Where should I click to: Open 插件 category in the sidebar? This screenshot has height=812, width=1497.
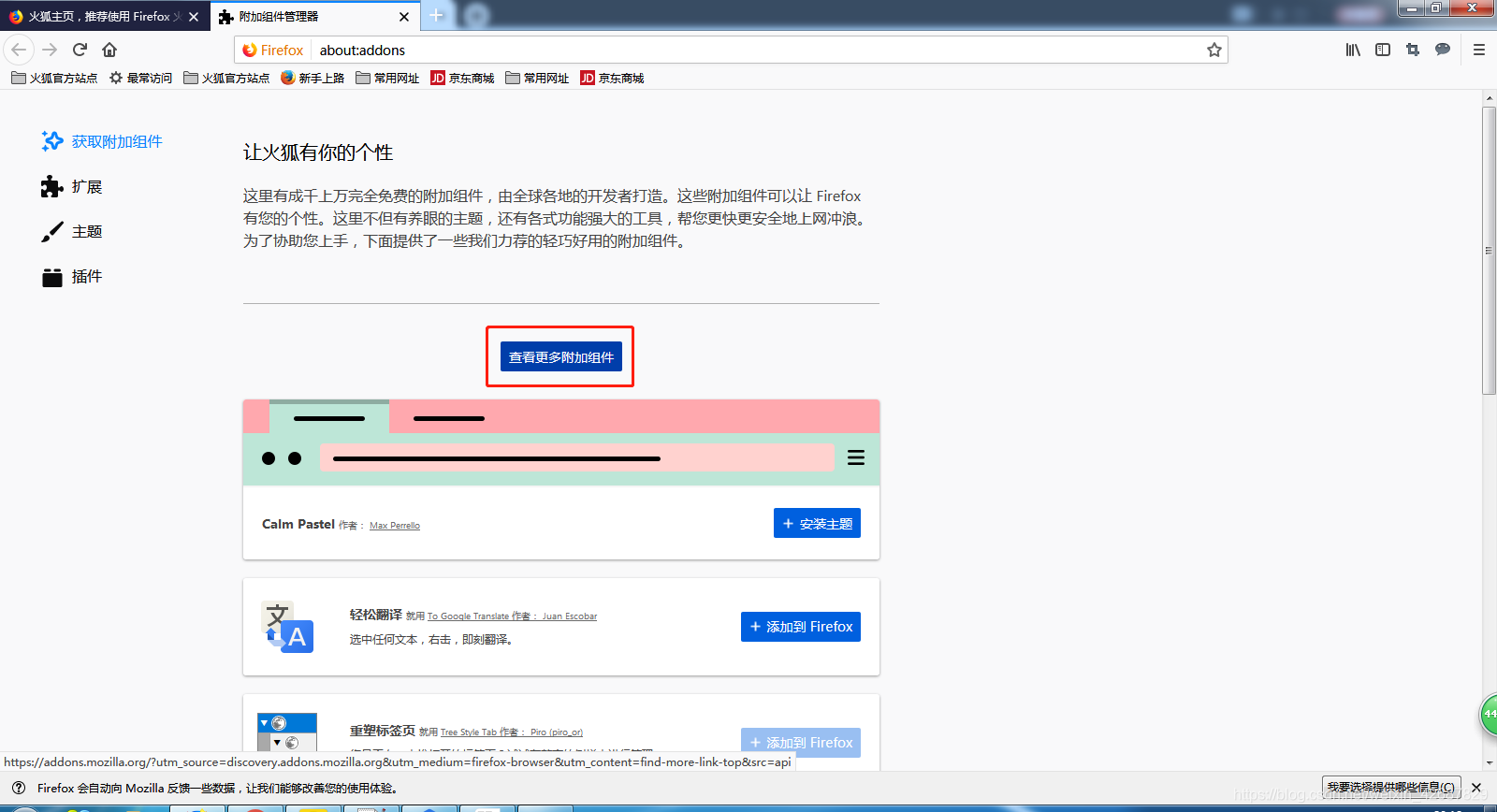(72, 276)
